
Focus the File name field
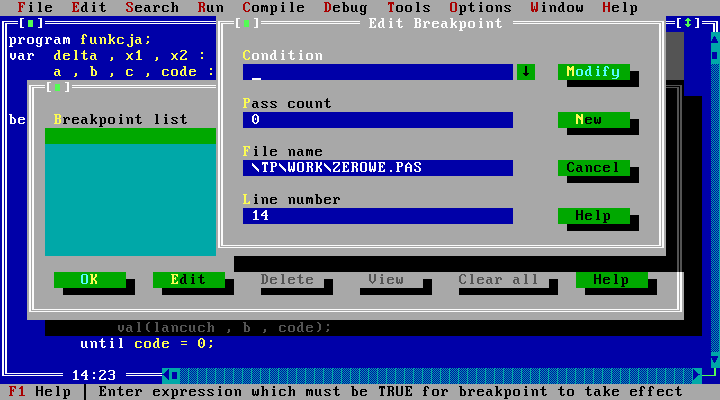pos(377,168)
